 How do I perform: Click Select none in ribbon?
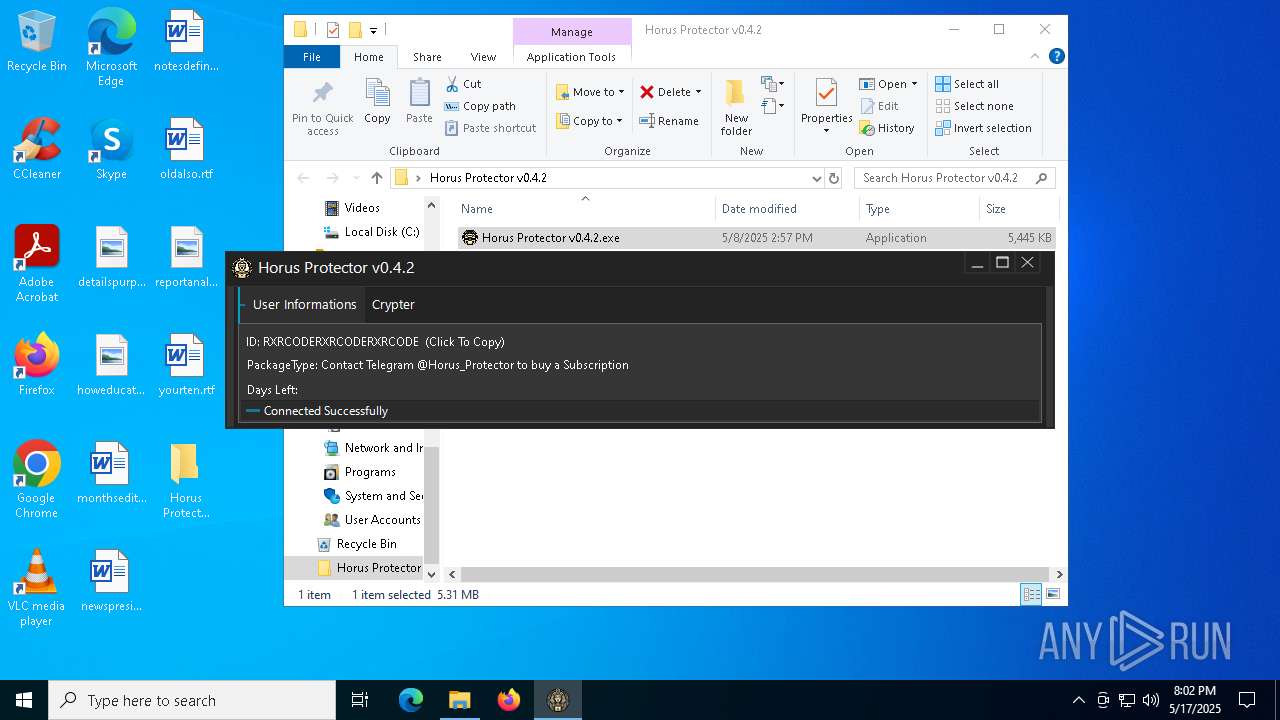pos(974,106)
